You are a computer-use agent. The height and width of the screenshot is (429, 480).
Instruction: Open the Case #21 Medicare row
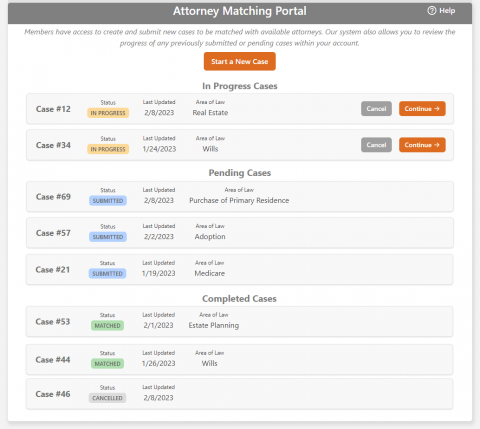(x=240, y=269)
